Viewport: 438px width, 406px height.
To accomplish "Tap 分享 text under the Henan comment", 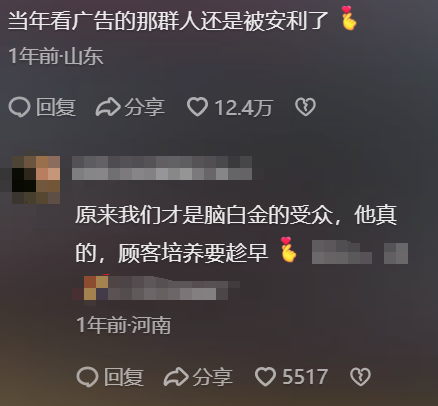I will point(213,377).
